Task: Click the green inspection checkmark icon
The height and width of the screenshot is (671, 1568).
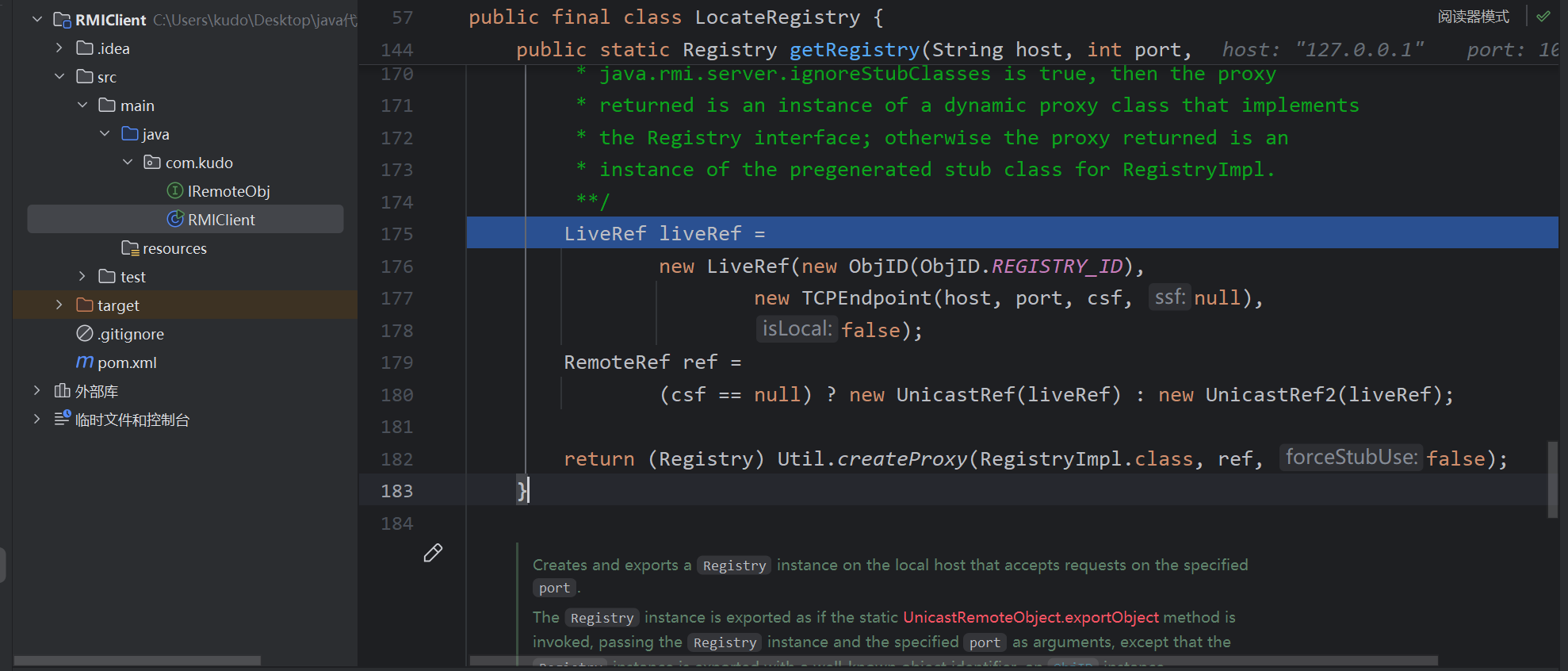Action: coord(1543,17)
